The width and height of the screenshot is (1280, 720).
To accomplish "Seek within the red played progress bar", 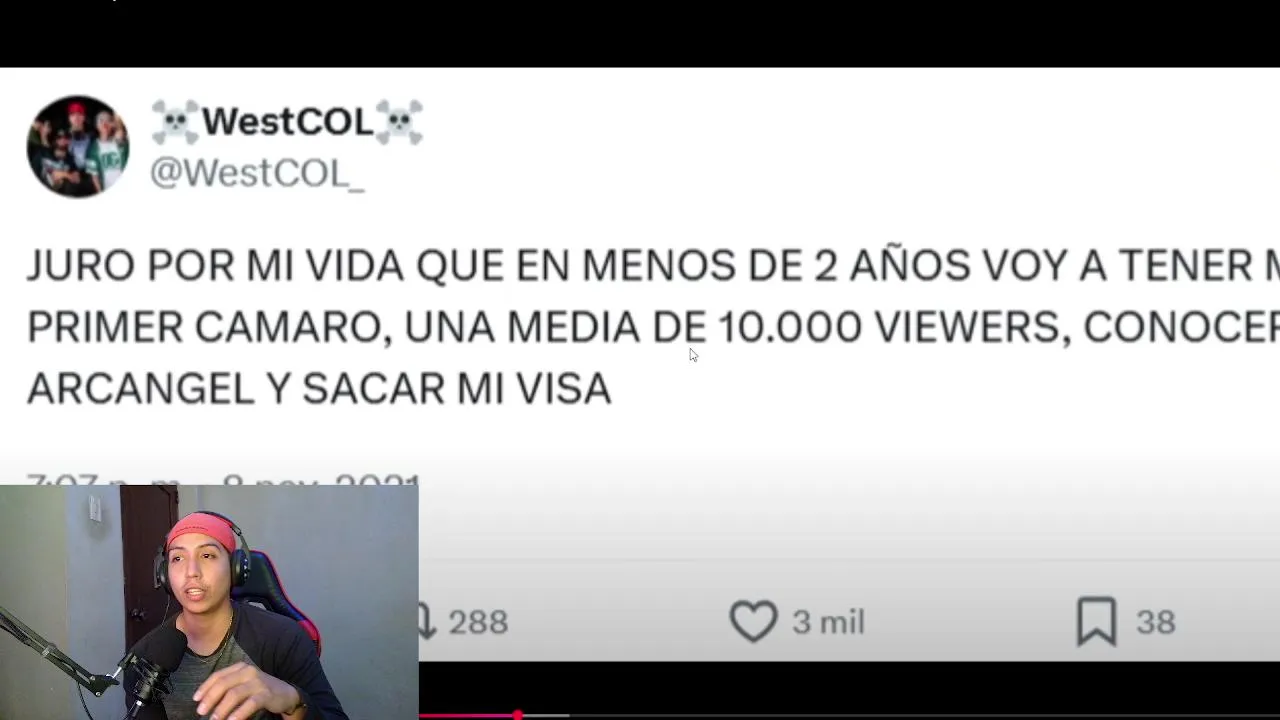I will pos(467,715).
